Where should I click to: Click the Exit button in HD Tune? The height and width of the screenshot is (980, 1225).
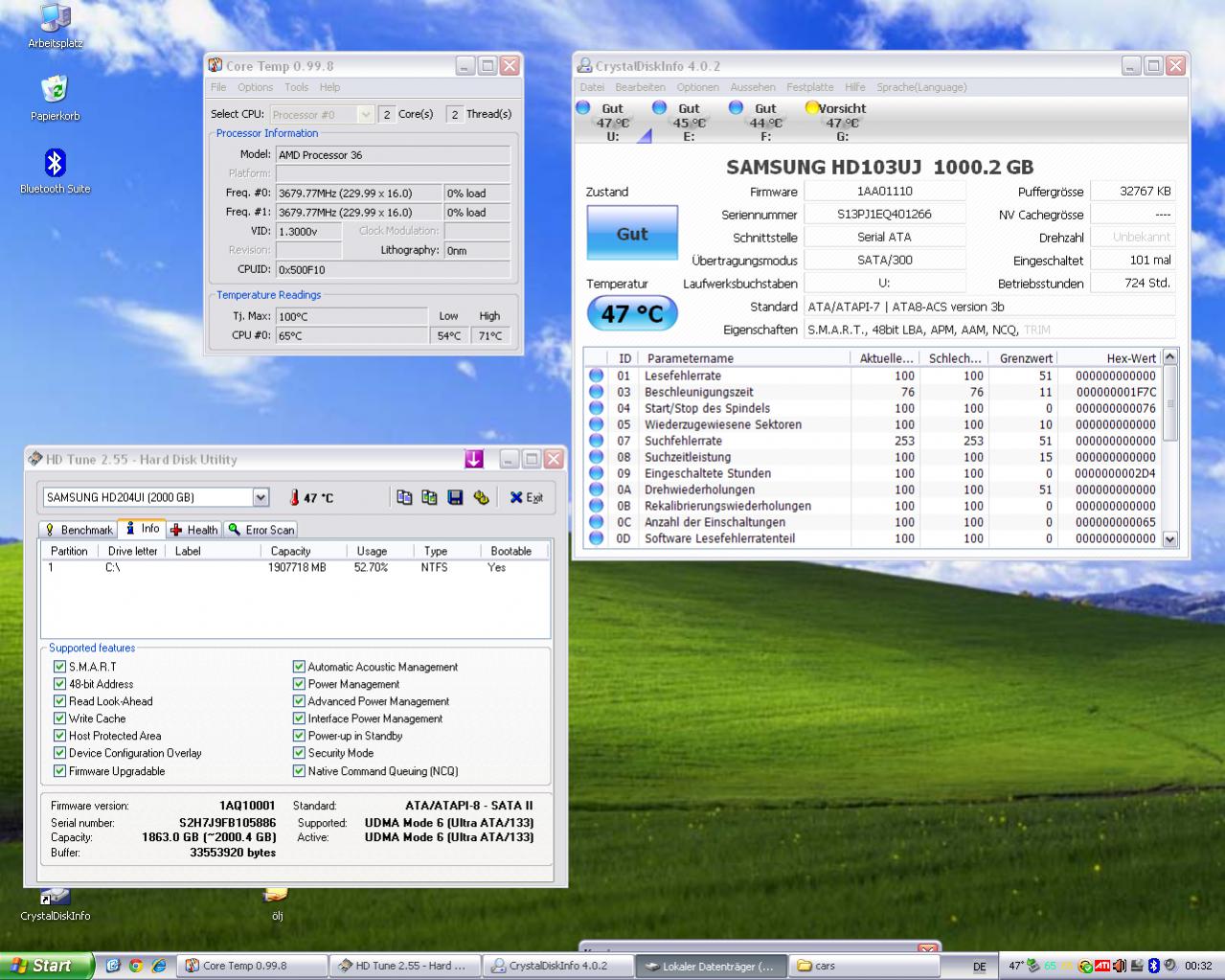(x=527, y=497)
